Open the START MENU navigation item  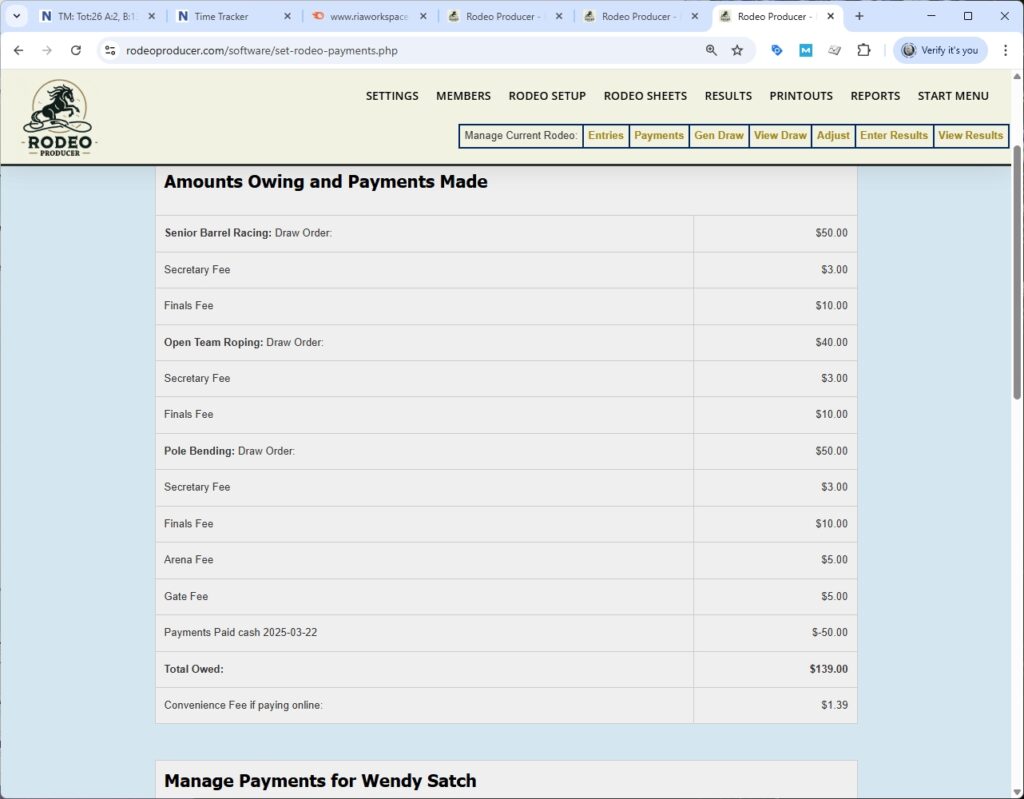tap(953, 96)
